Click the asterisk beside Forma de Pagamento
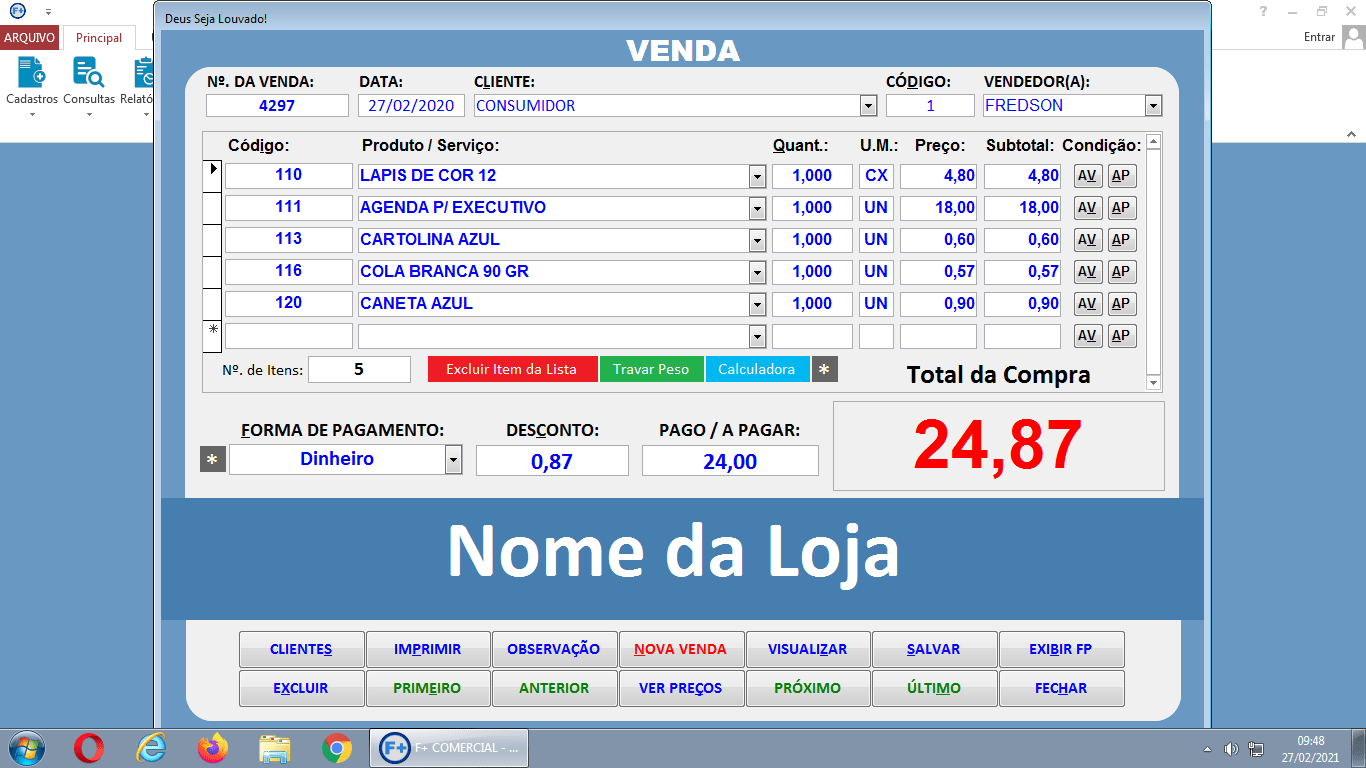The height and width of the screenshot is (768, 1366). click(212, 458)
